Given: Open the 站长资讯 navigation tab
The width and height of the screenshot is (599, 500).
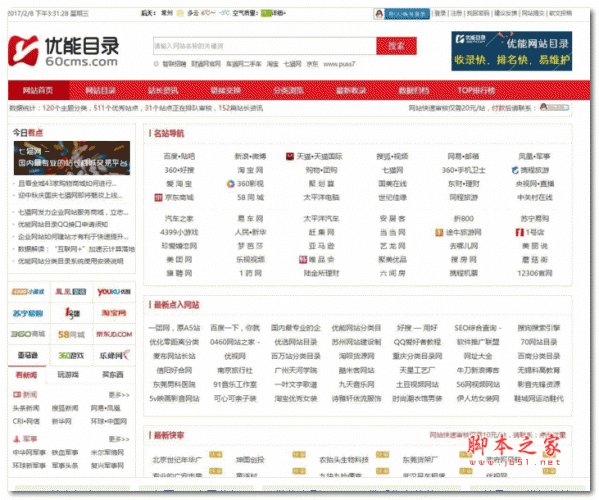Looking at the screenshot, I should 163,91.
